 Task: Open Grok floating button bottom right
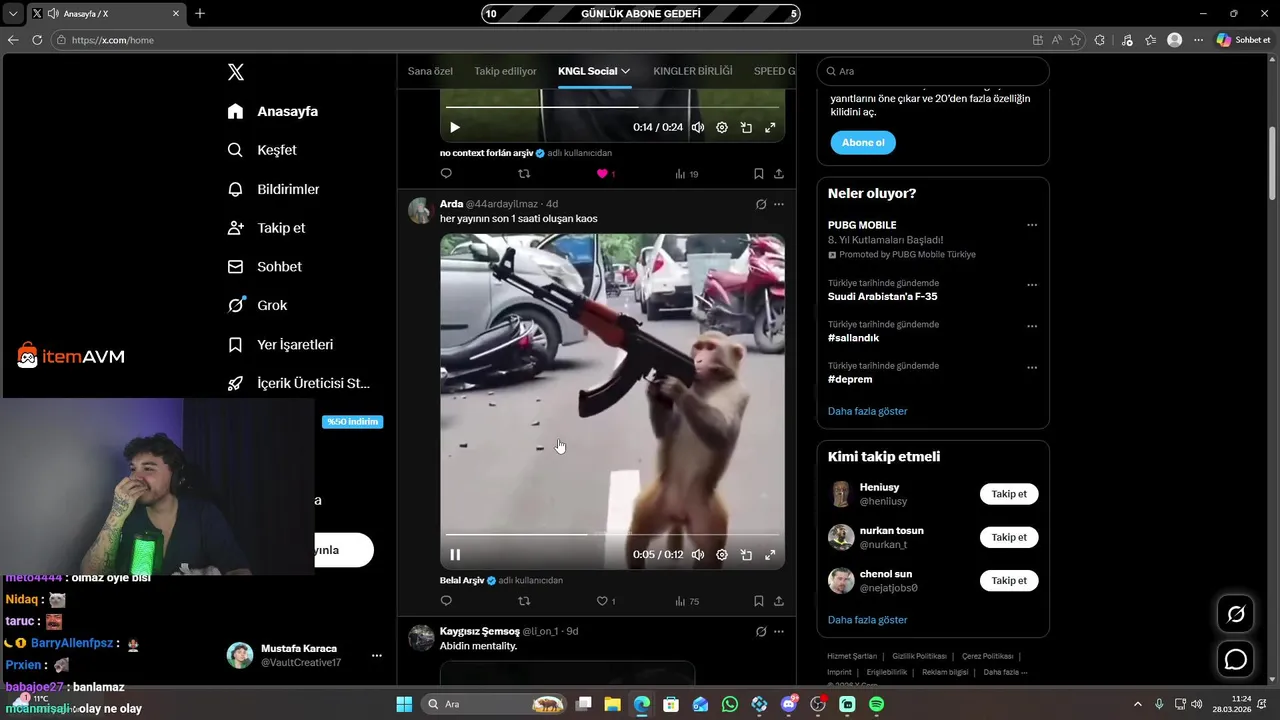[1236, 614]
